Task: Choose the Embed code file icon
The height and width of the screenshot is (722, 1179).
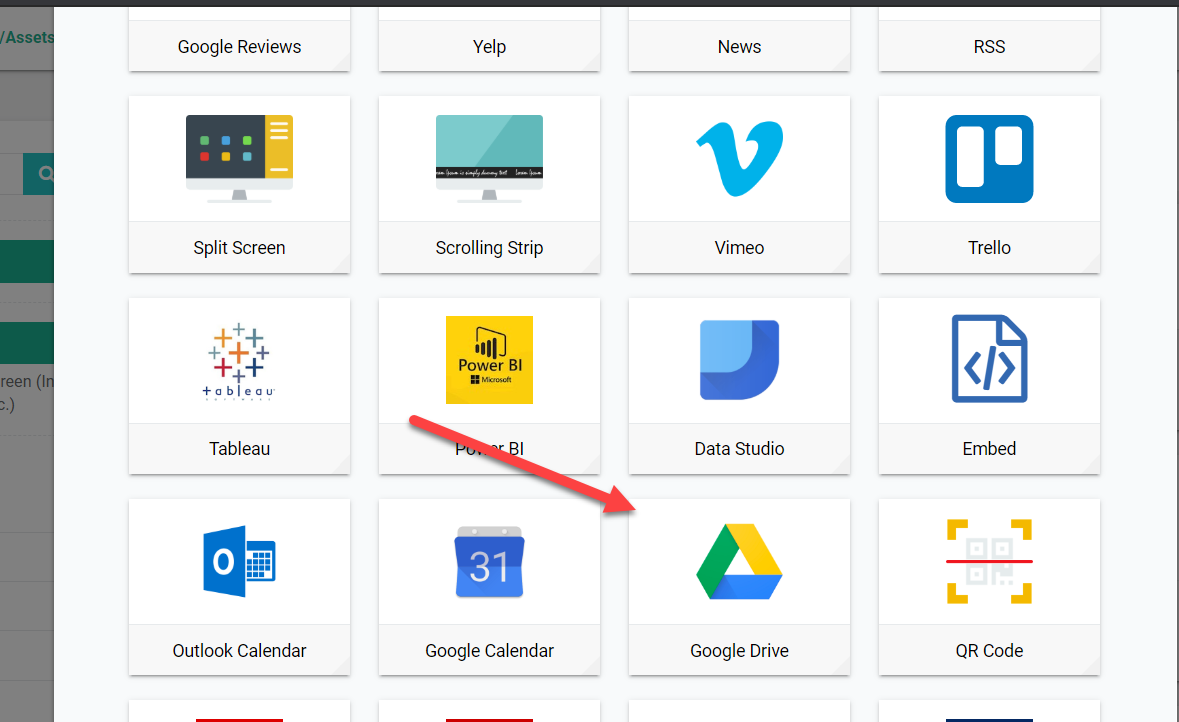Action: point(990,359)
